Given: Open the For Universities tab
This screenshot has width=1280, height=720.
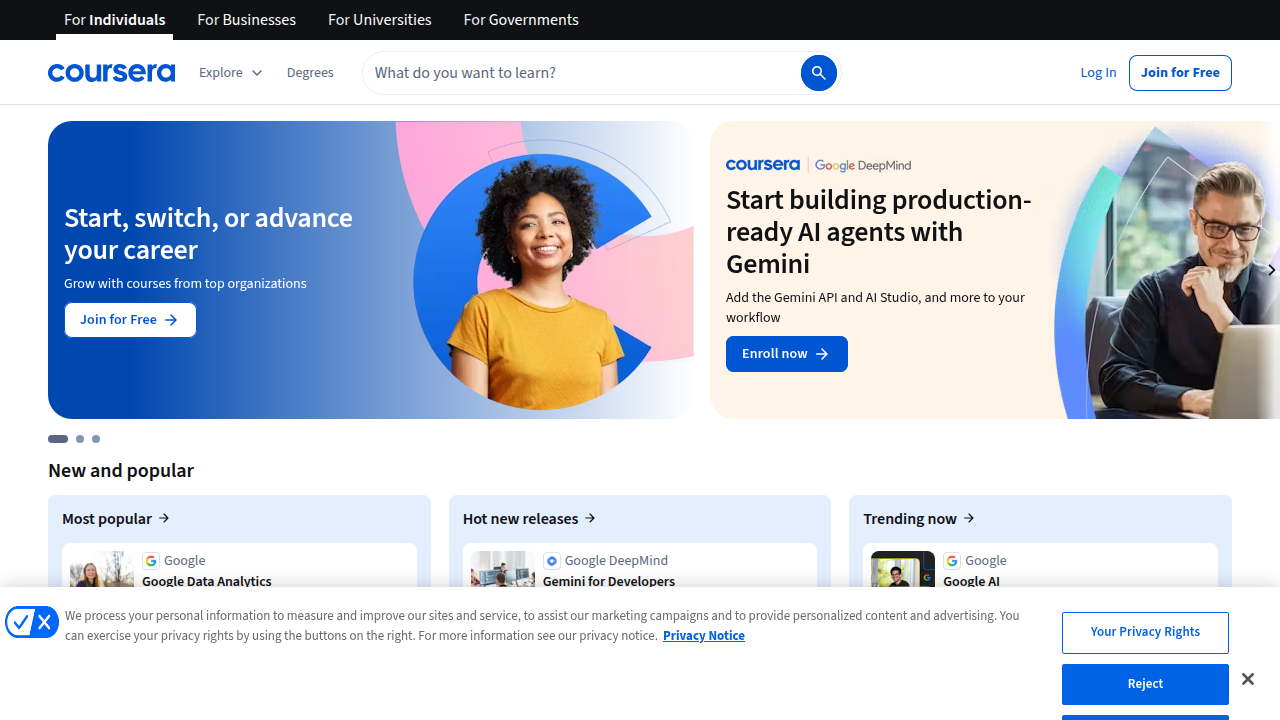Looking at the screenshot, I should point(380,20).
